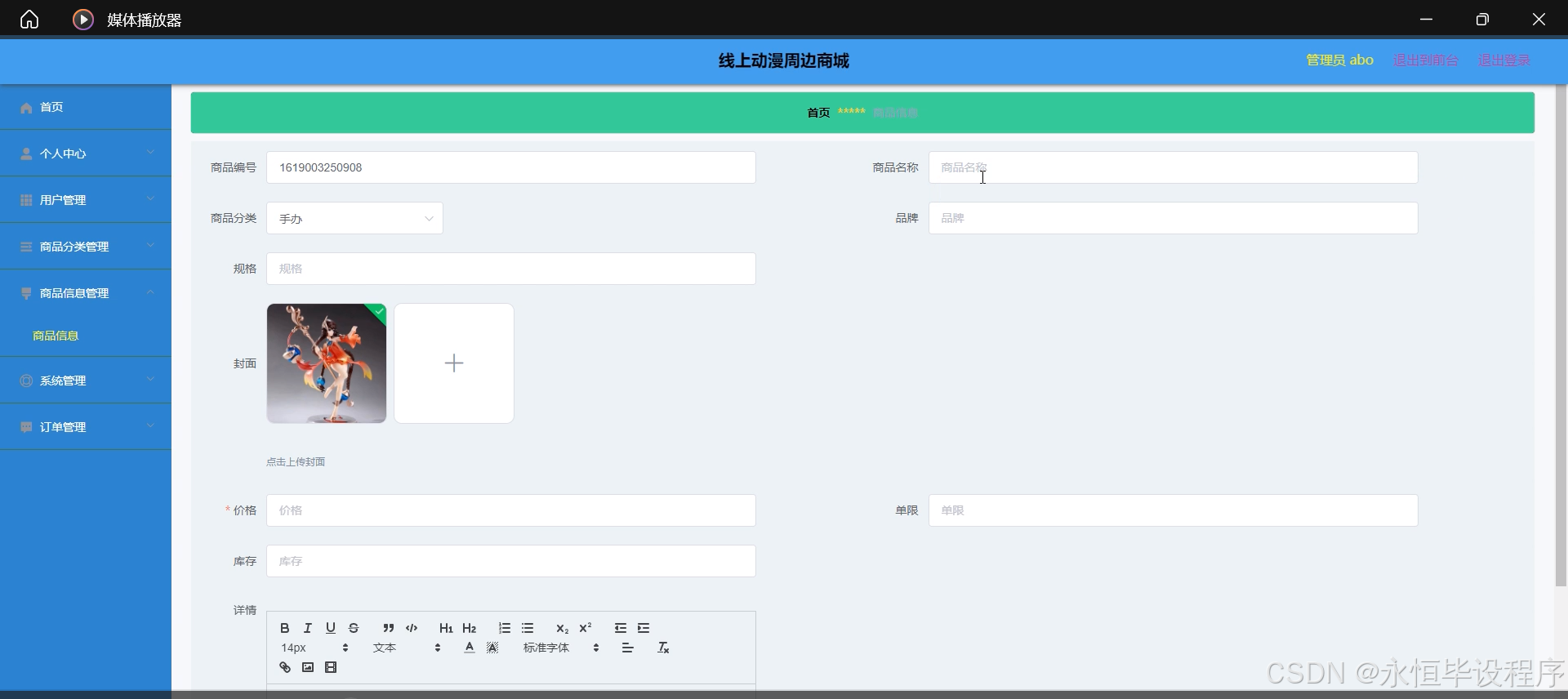Image resolution: width=1568 pixels, height=699 pixels.
Task: Expand the 系统管理 sidebar menu
Action: pyautogui.click(x=86, y=381)
